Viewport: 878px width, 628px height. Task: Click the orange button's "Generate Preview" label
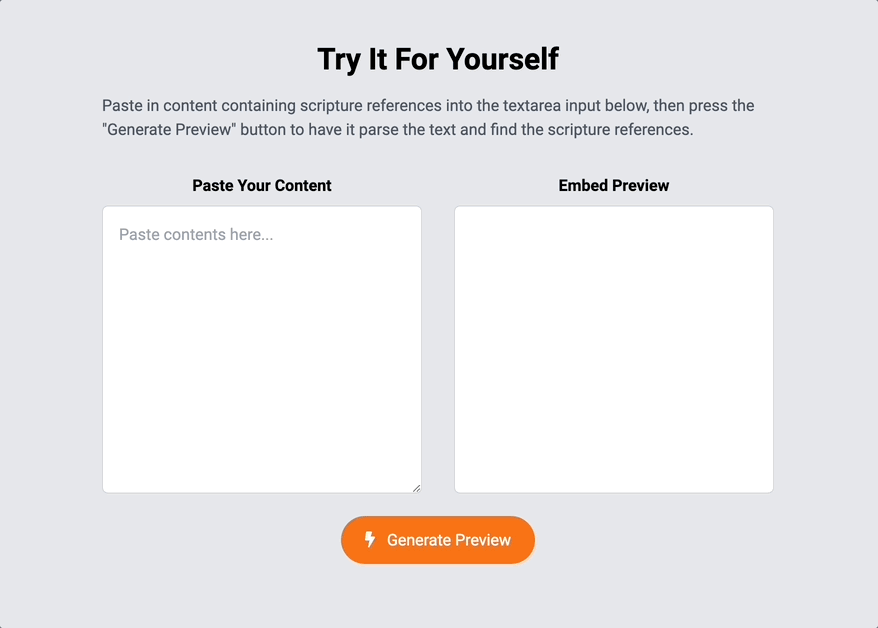[449, 540]
